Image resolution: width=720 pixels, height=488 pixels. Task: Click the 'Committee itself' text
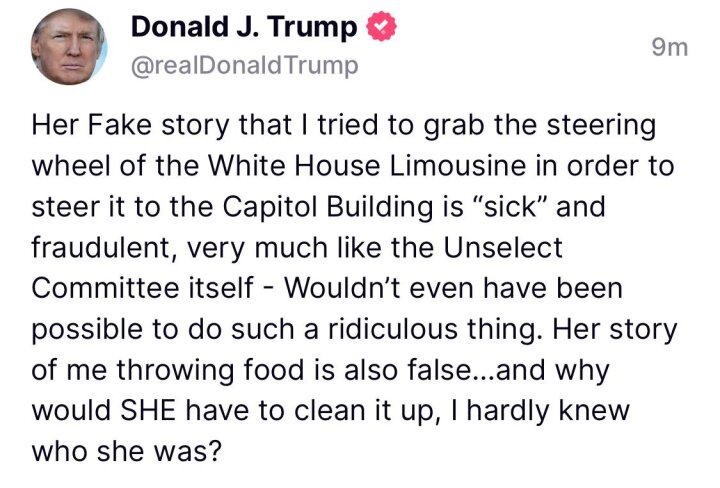[x=142, y=288]
